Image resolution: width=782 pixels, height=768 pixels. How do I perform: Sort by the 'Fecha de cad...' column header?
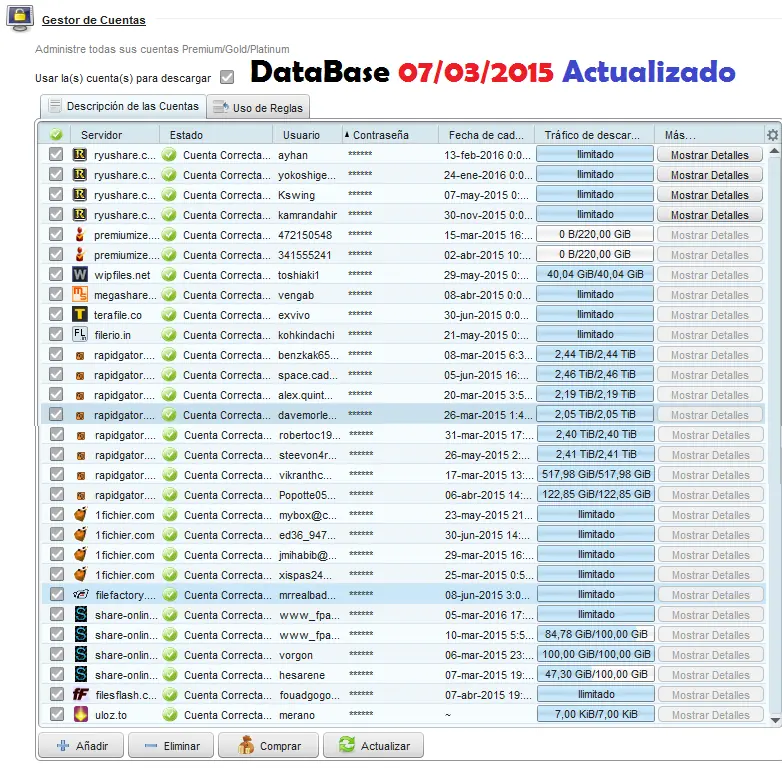point(486,135)
